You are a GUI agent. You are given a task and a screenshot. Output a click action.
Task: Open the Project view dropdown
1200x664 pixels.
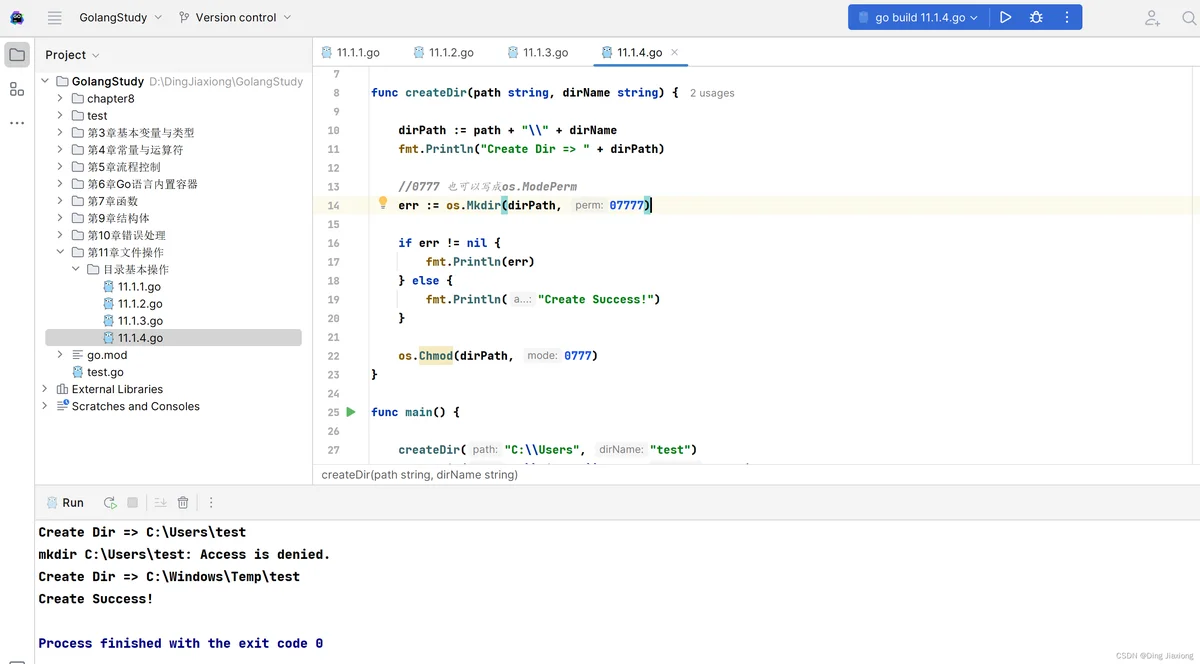pyautogui.click(x=73, y=55)
